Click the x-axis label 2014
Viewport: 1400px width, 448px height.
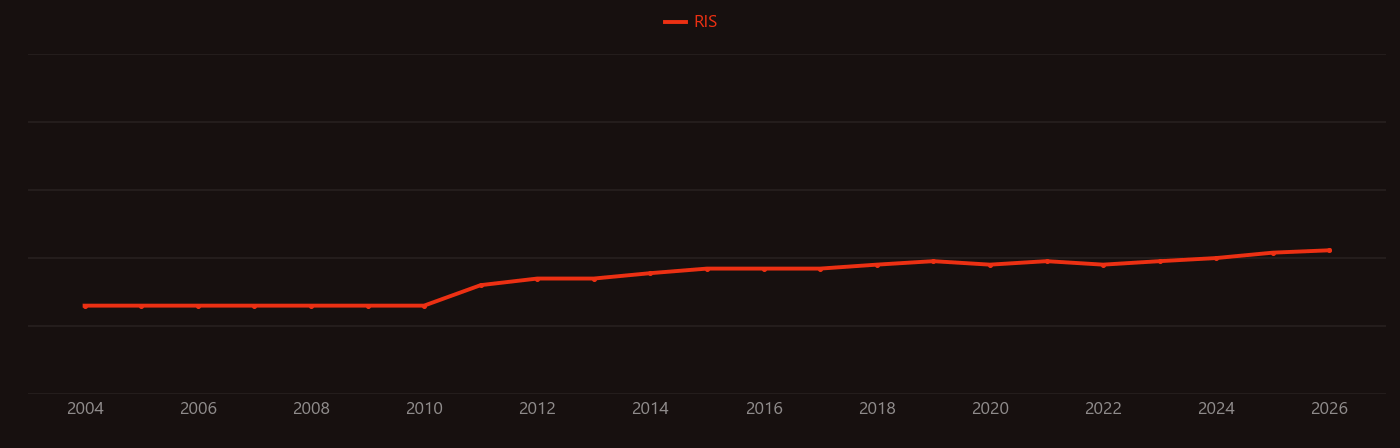tap(650, 409)
